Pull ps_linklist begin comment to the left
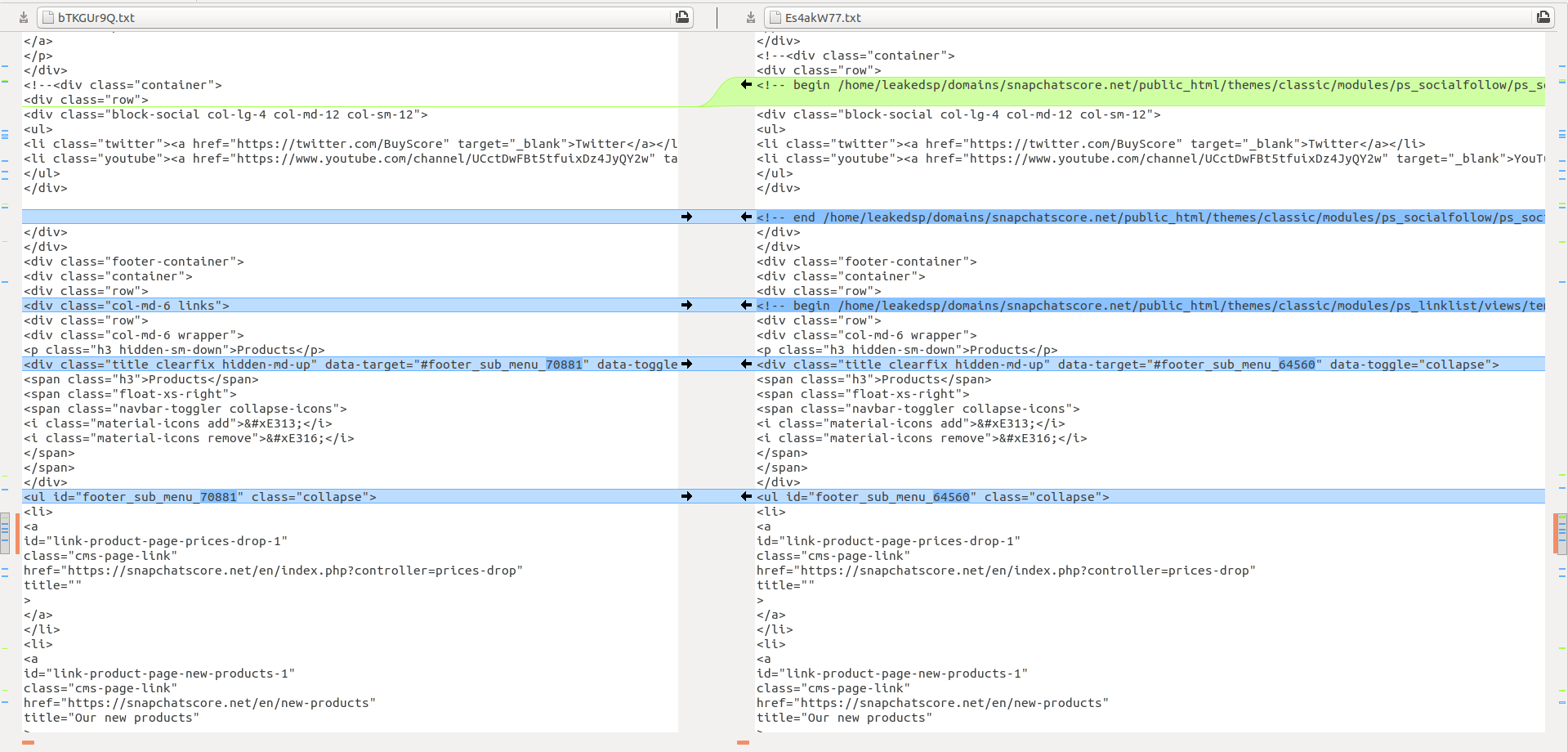Screen dimensions: 1568x752 [x=746, y=305]
